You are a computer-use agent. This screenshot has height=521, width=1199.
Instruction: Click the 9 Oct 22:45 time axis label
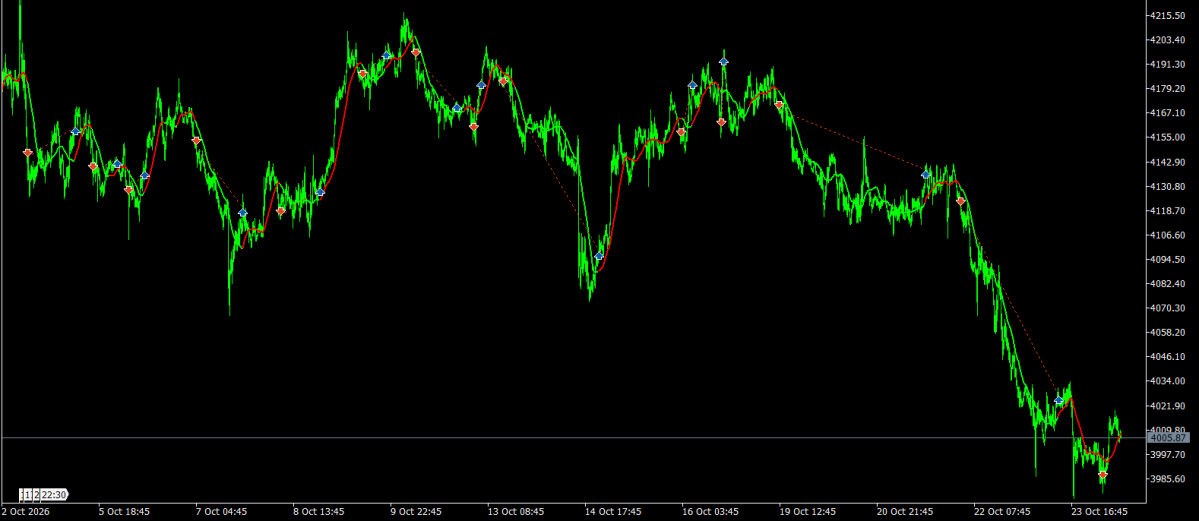point(418,511)
